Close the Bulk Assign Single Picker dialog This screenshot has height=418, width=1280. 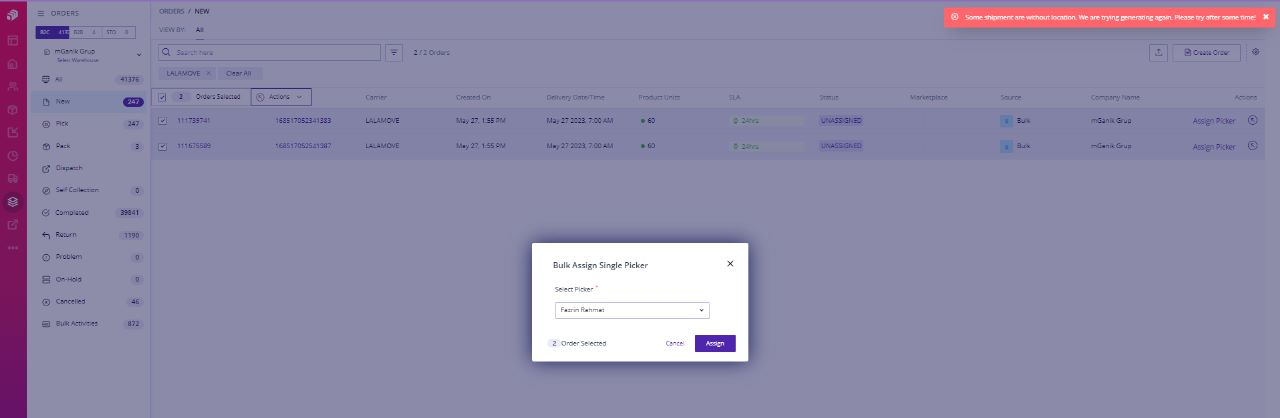(x=730, y=263)
